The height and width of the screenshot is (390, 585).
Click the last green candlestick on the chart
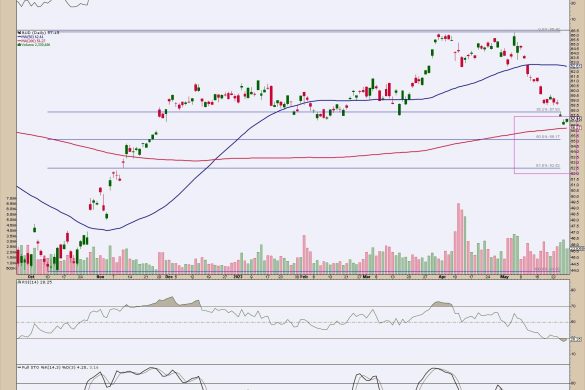567,120
